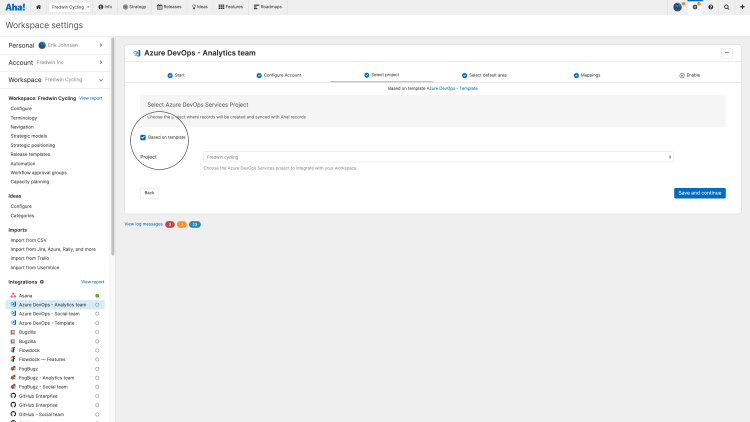Go to the Select project step

coord(382,75)
